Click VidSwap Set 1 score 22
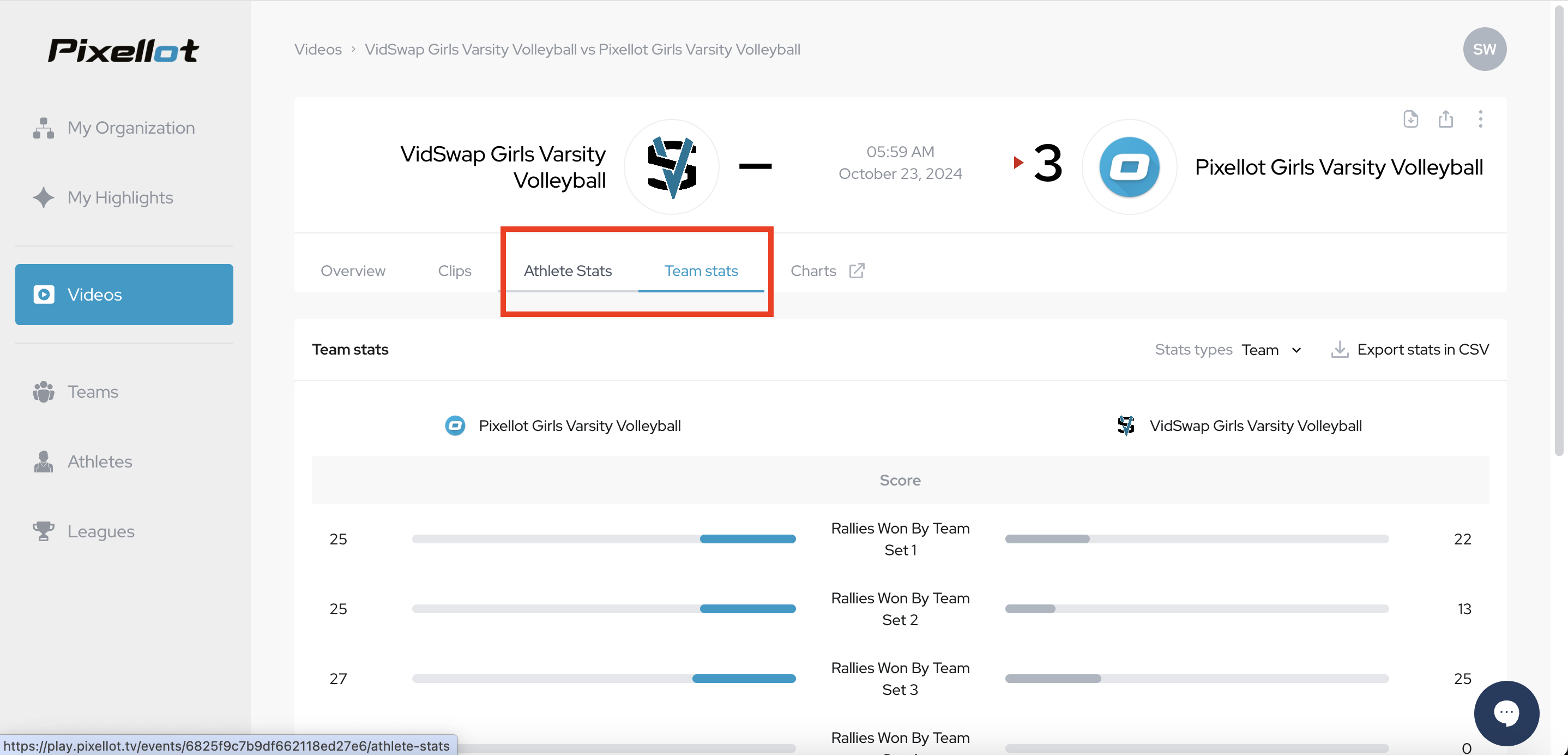The width and height of the screenshot is (1568, 755). [x=1462, y=539]
